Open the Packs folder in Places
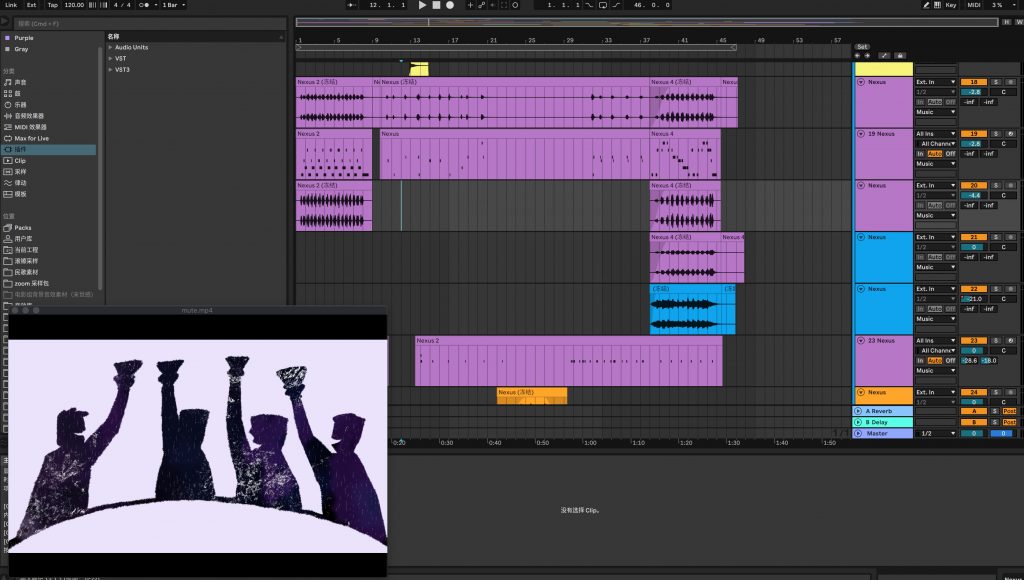 23,227
